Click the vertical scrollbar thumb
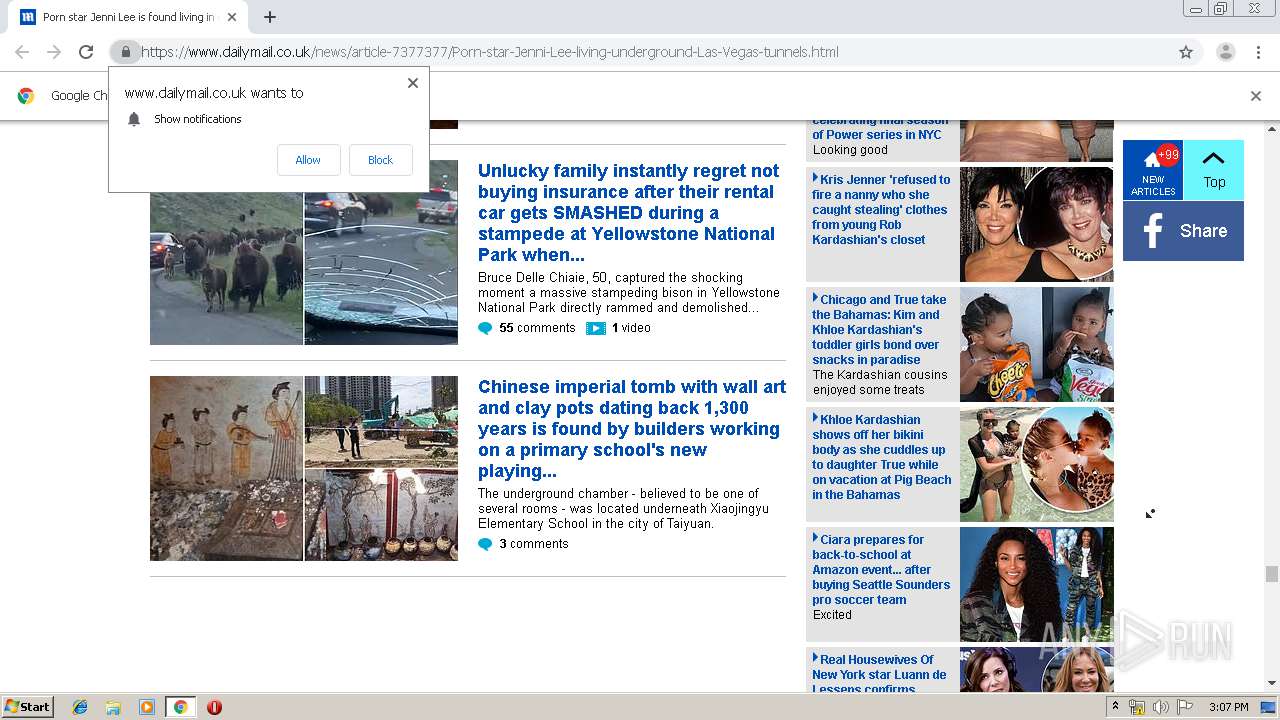 pos(1271,573)
